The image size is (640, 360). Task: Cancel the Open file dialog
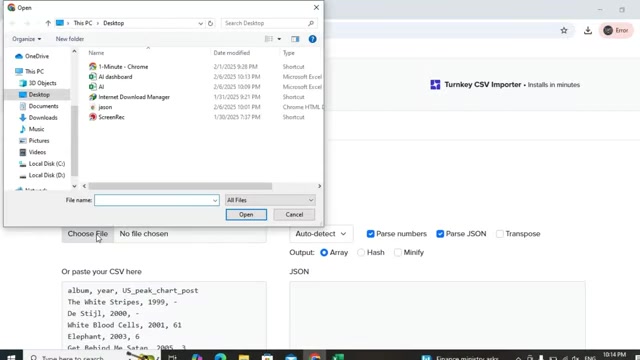click(x=294, y=215)
